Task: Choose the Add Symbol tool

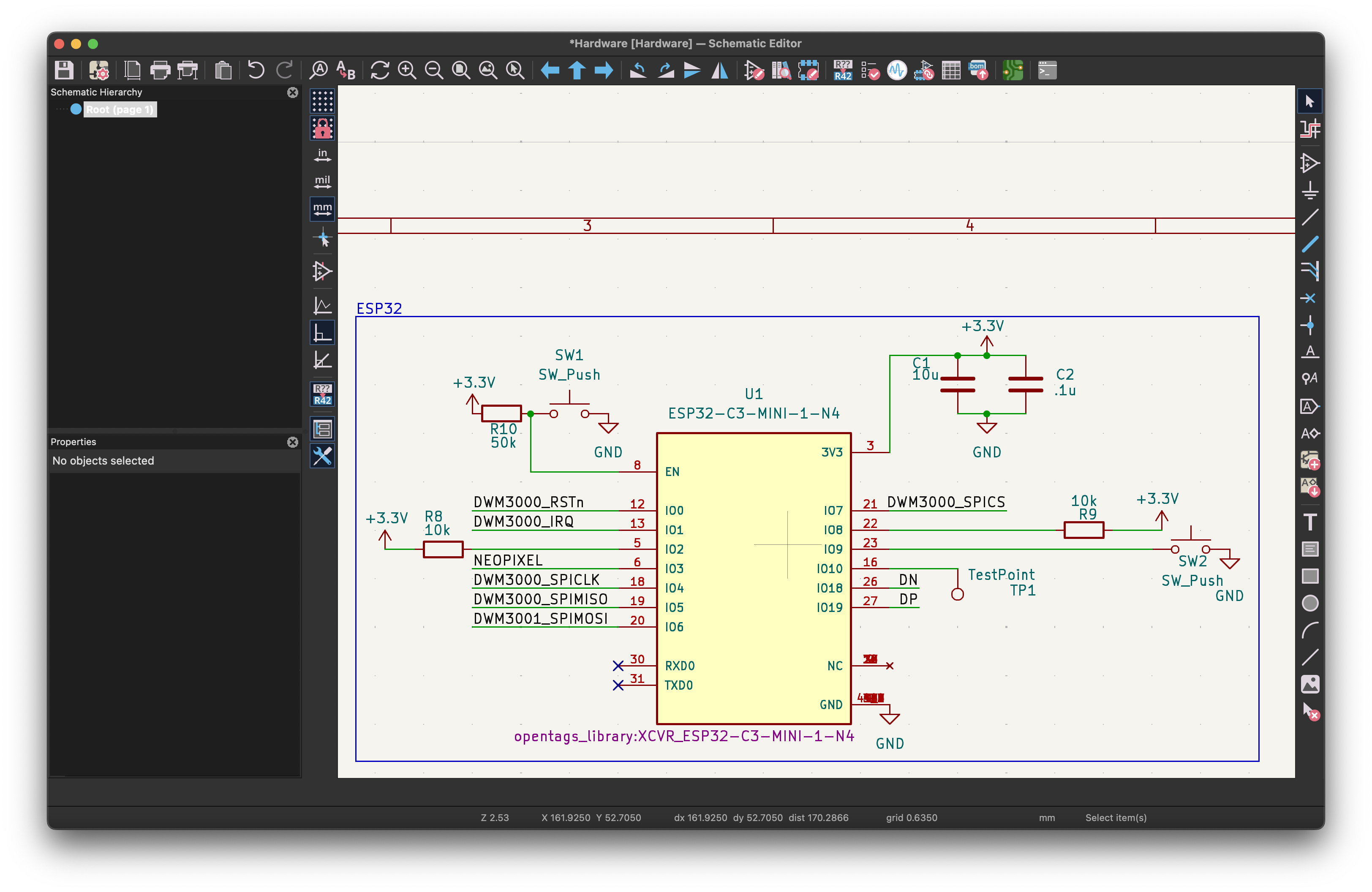Action: click(x=1310, y=163)
